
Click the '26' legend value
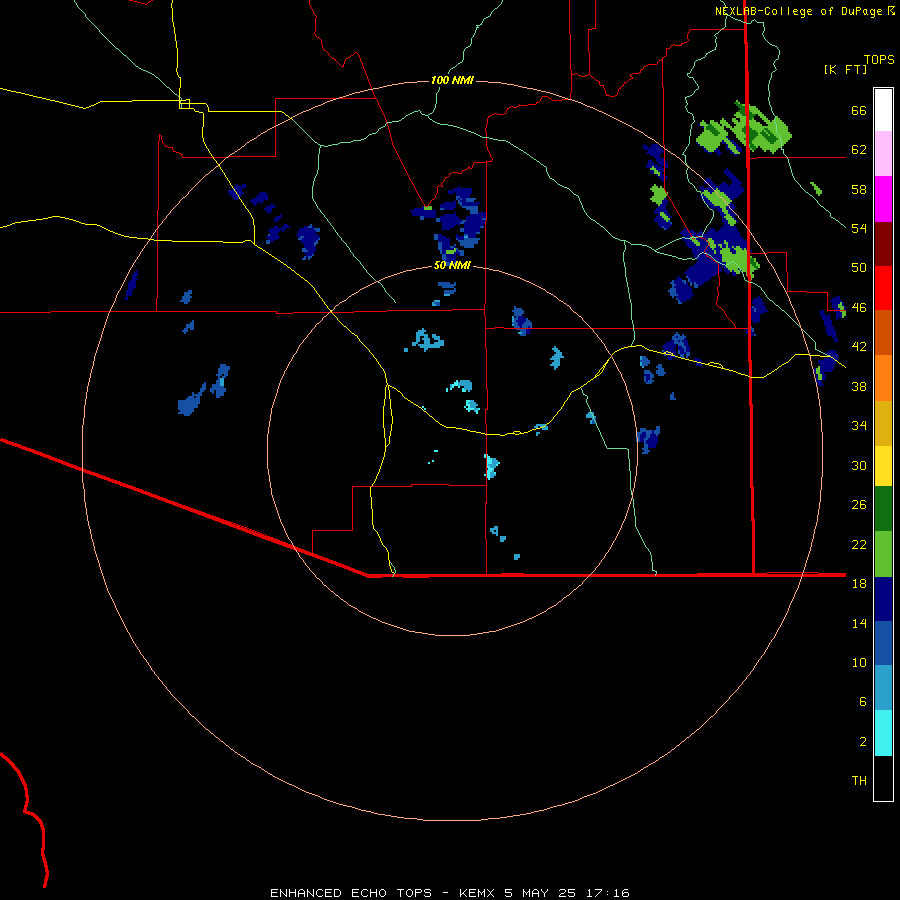click(x=859, y=505)
